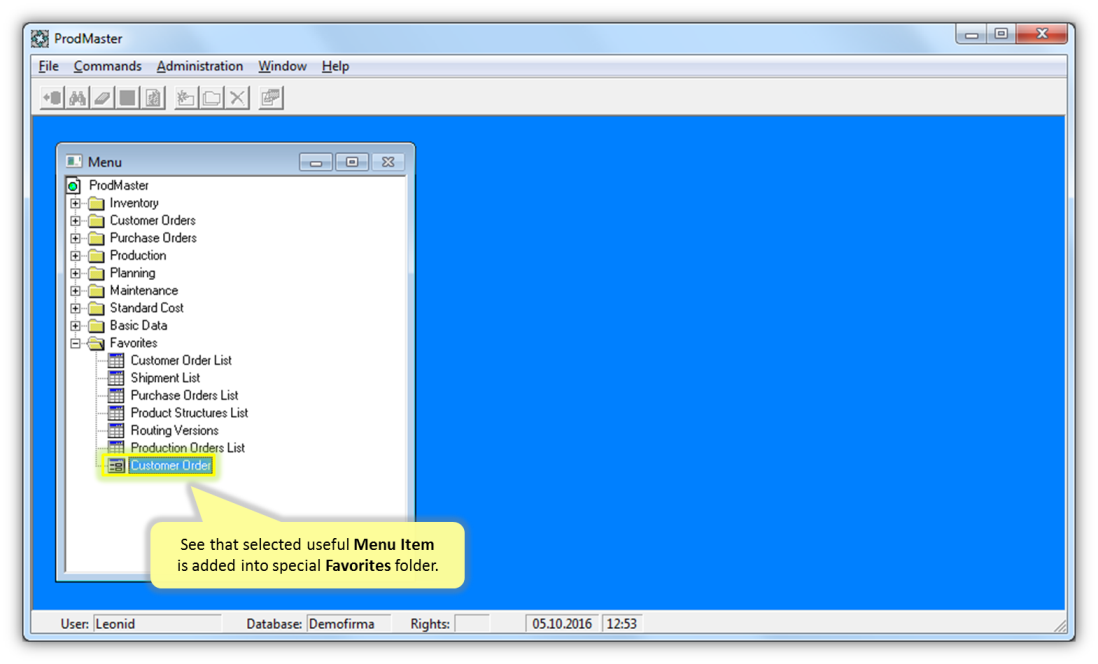
Task: Click the Customer Order List table icon
Action: [116, 361]
